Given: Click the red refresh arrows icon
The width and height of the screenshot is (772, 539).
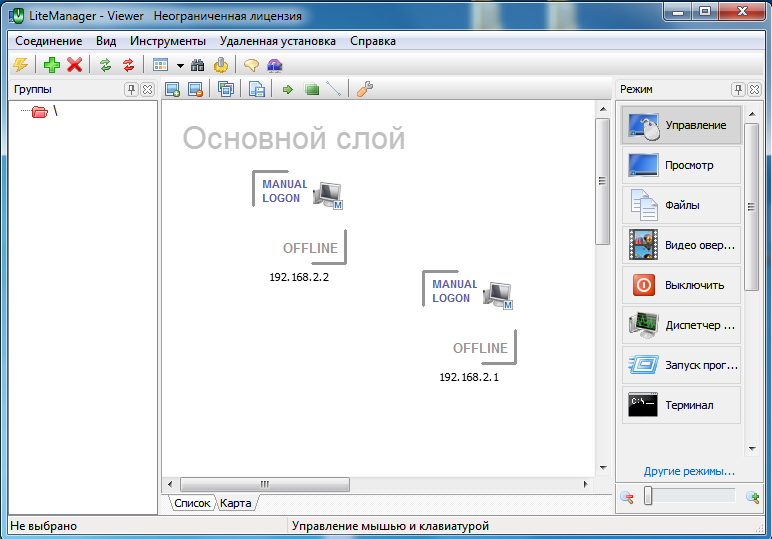Looking at the screenshot, I should tap(129, 64).
